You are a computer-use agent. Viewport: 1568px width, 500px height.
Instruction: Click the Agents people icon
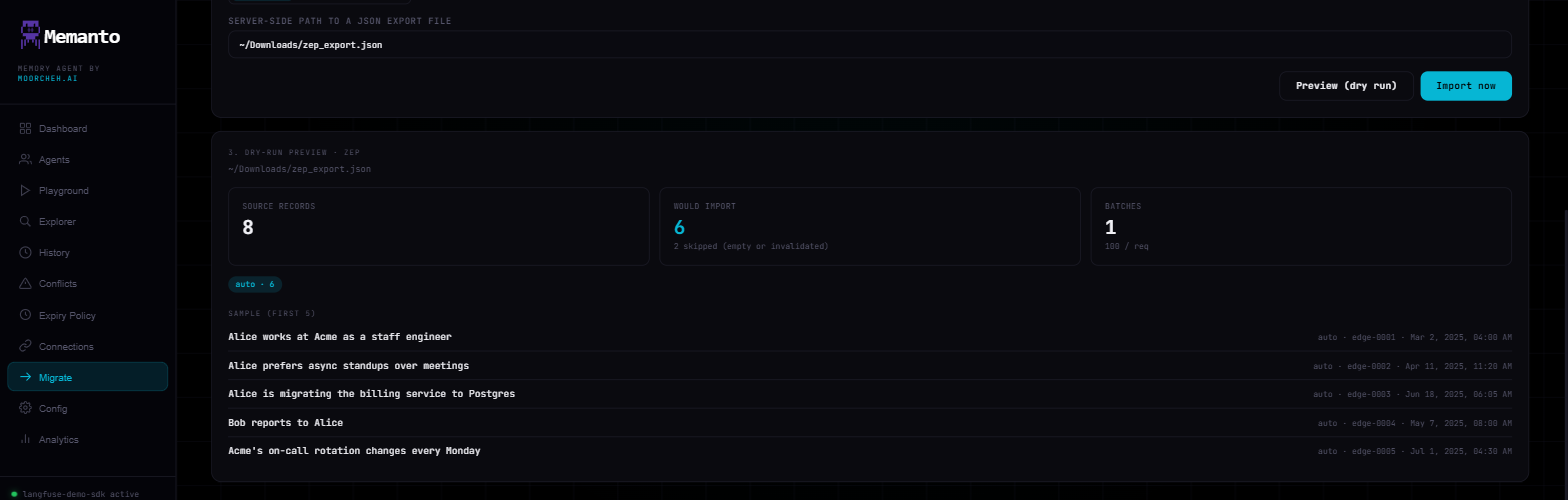tap(26, 160)
